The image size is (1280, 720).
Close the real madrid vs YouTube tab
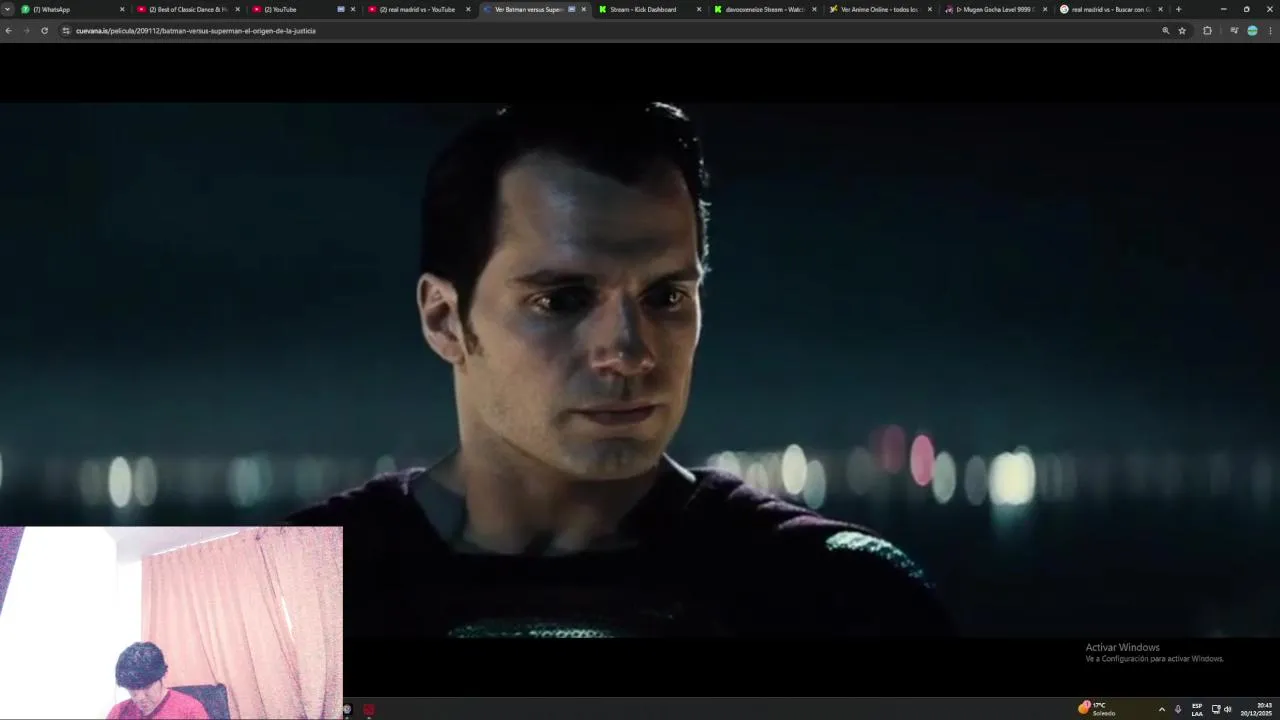coord(468,9)
